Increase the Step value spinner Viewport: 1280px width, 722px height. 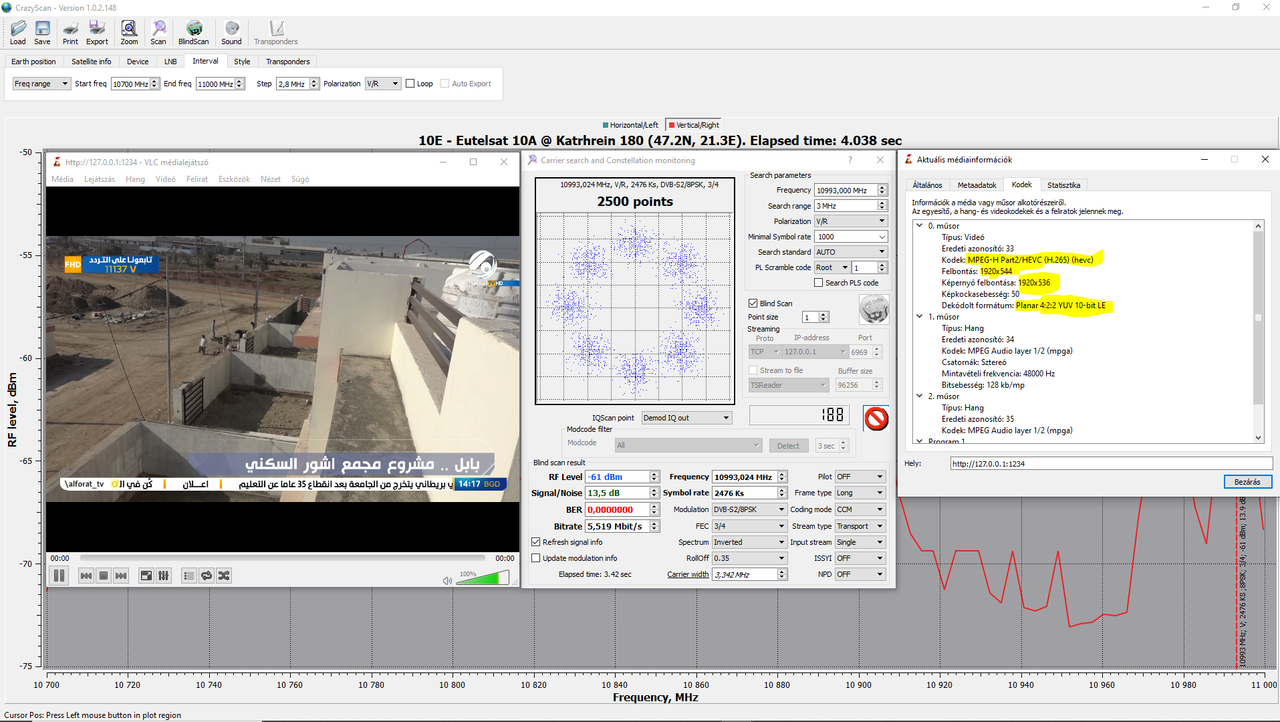tap(315, 81)
